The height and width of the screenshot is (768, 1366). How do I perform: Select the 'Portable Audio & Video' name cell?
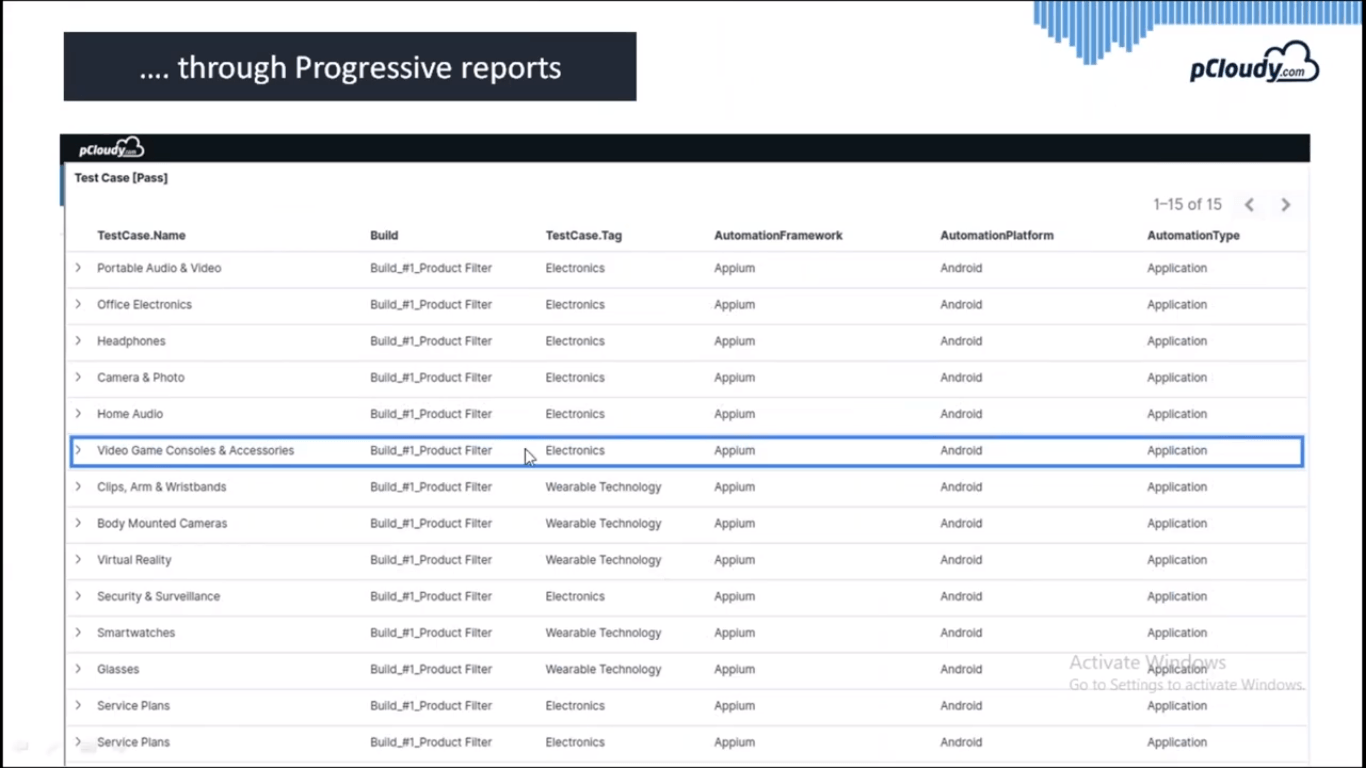pos(159,268)
